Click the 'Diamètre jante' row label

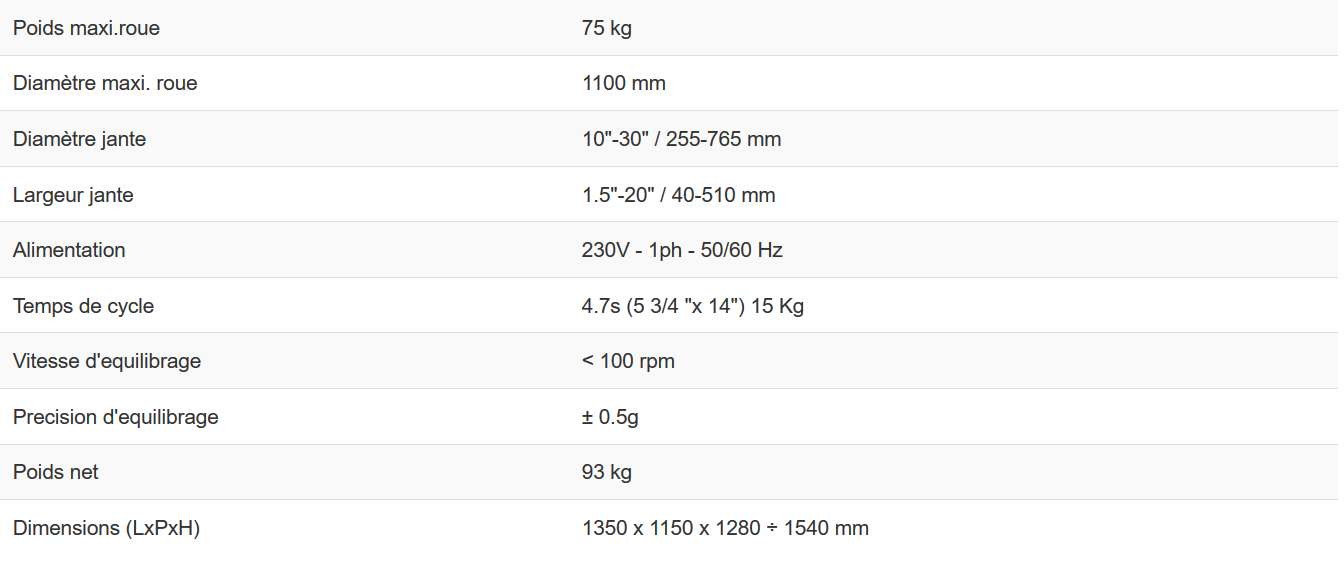click(x=79, y=139)
